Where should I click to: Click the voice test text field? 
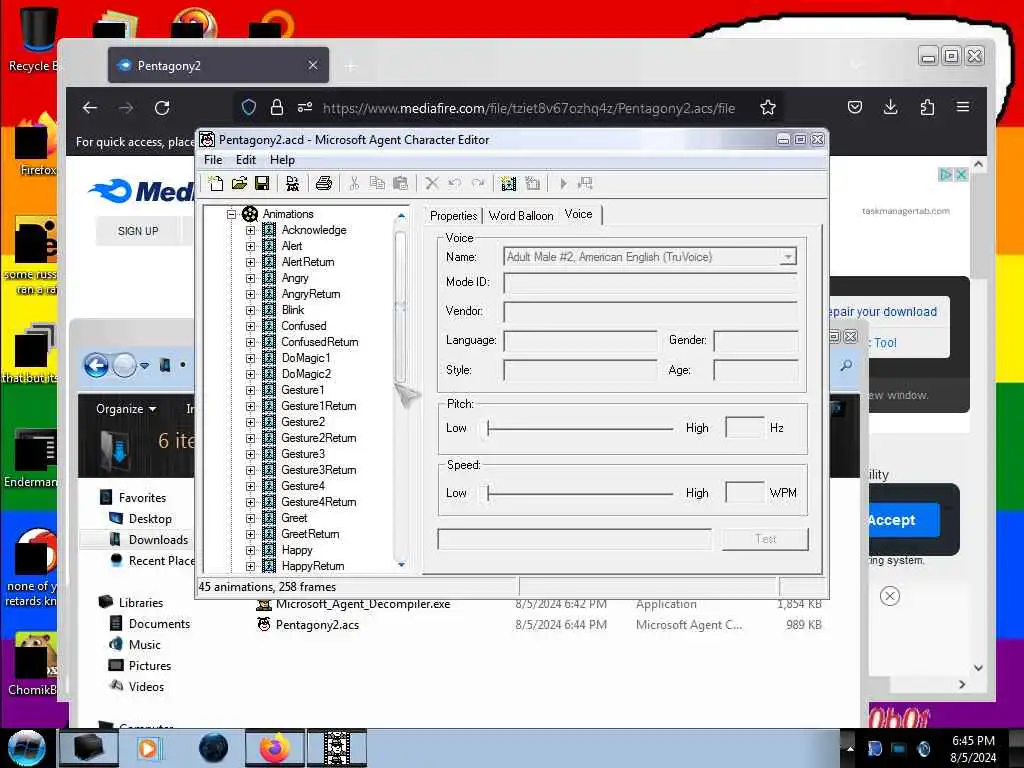575,539
